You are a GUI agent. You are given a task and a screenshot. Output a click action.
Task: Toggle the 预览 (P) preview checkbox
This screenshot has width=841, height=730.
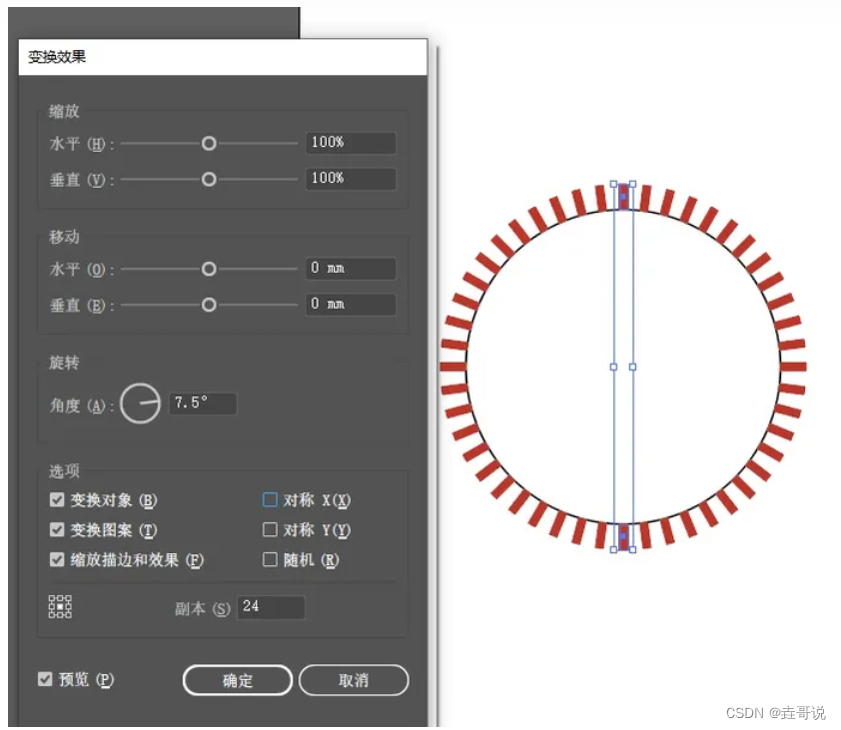click(x=45, y=679)
